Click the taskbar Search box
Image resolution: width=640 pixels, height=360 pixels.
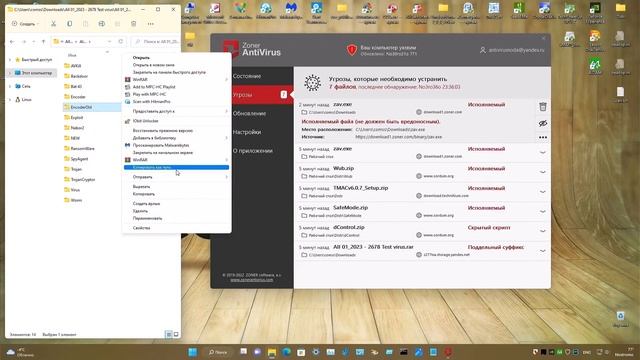pyautogui.click(x=218, y=352)
